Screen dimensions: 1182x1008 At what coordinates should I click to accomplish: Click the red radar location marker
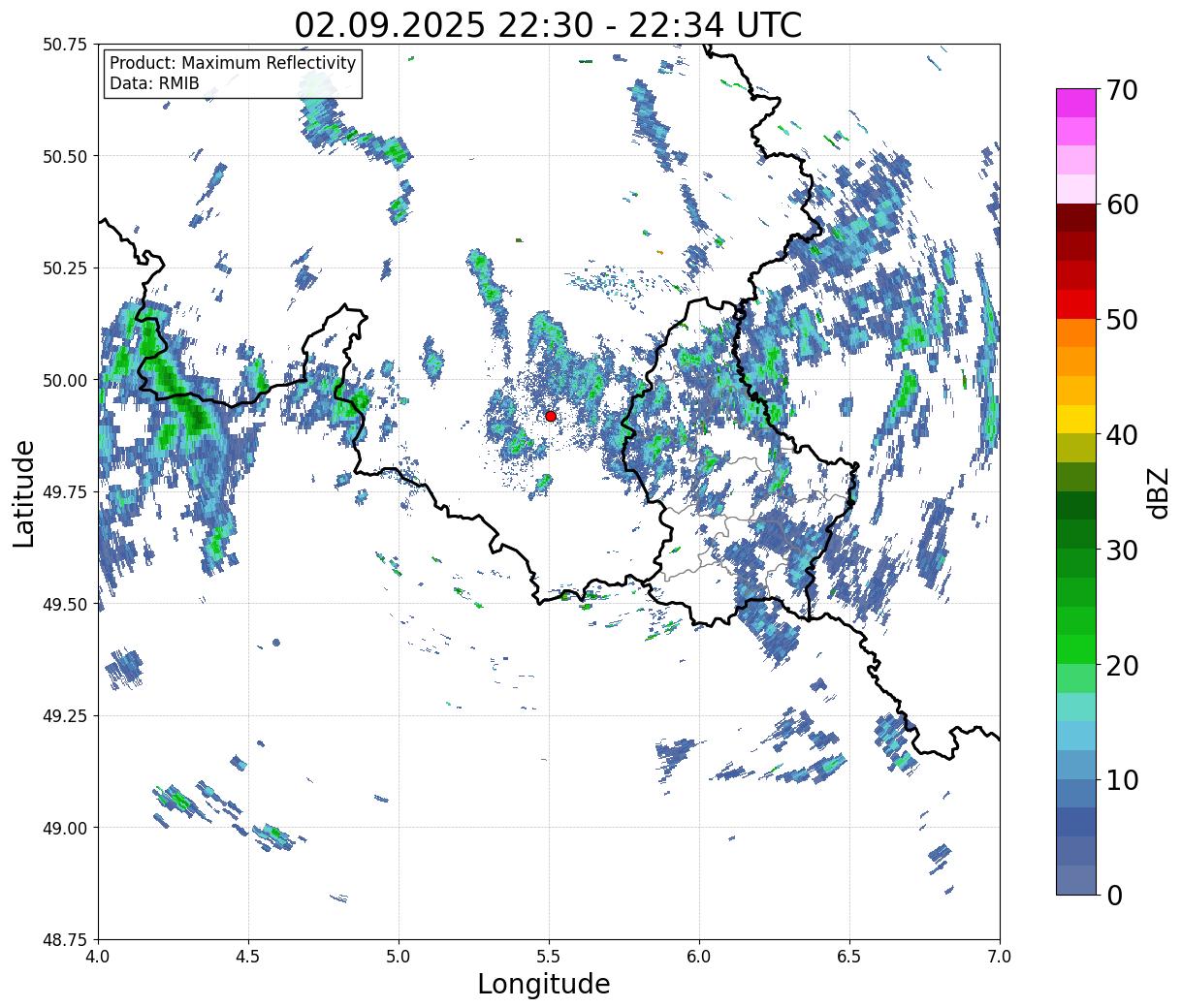tap(551, 416)
